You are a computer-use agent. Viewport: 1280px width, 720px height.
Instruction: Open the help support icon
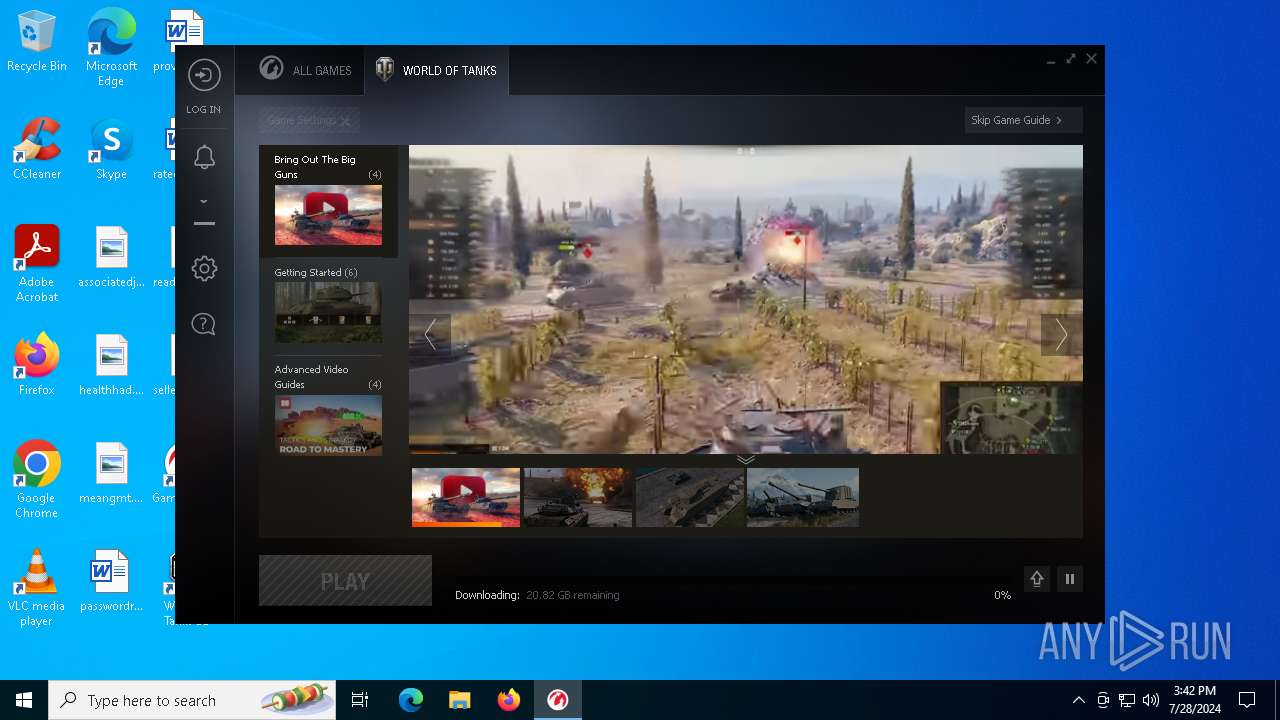[x=204, y=324]
